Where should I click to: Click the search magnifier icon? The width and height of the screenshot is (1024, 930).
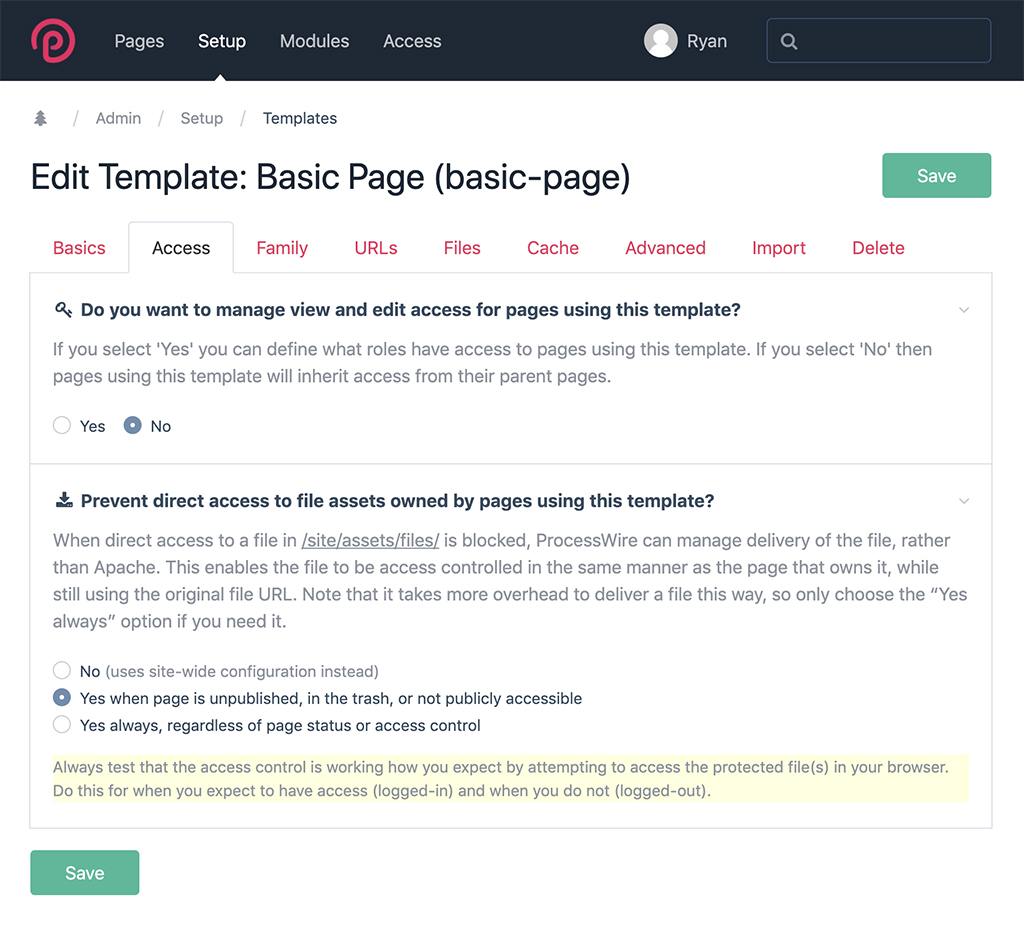click(x=789, y=41)
